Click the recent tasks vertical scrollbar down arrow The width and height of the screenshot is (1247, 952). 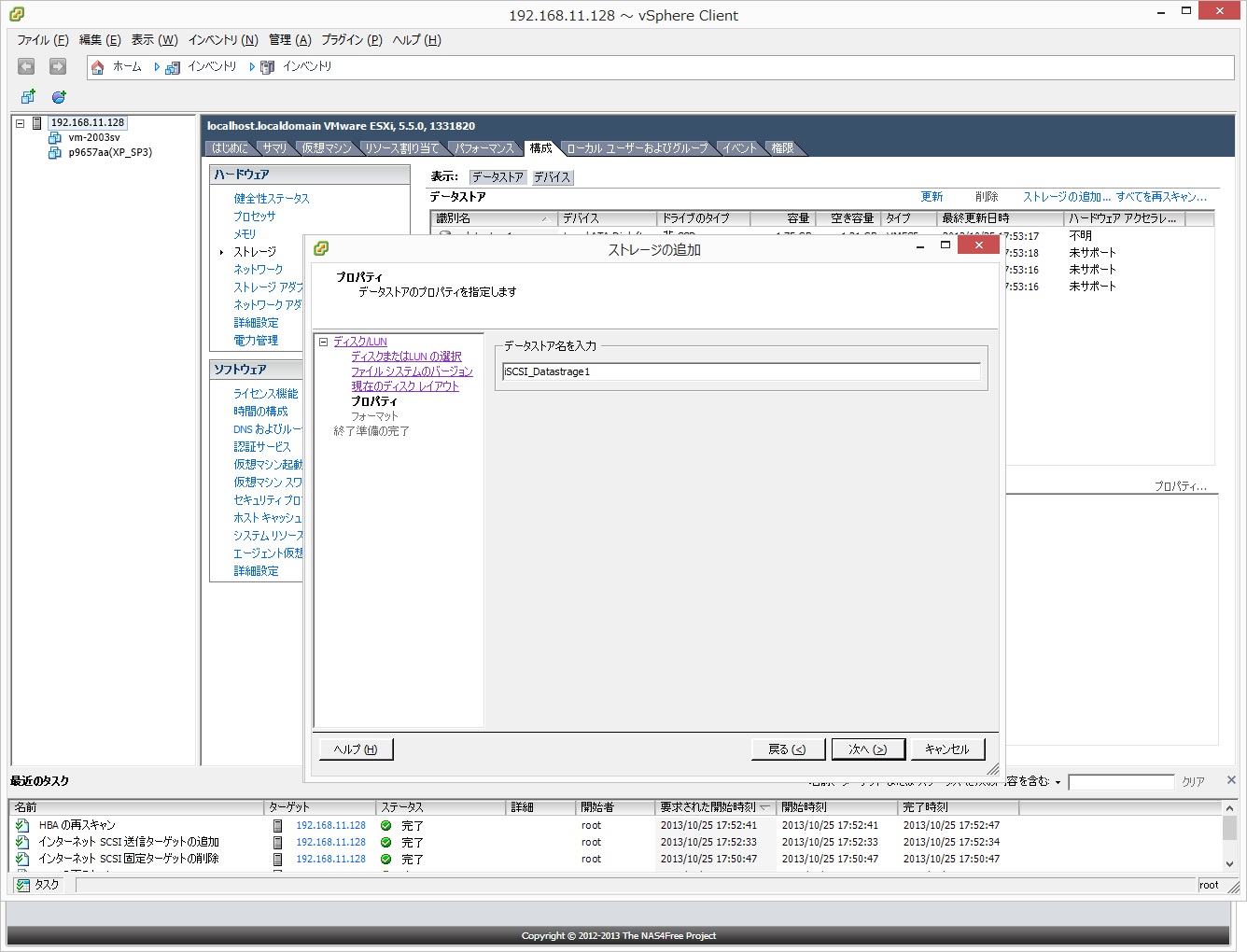1229,864
